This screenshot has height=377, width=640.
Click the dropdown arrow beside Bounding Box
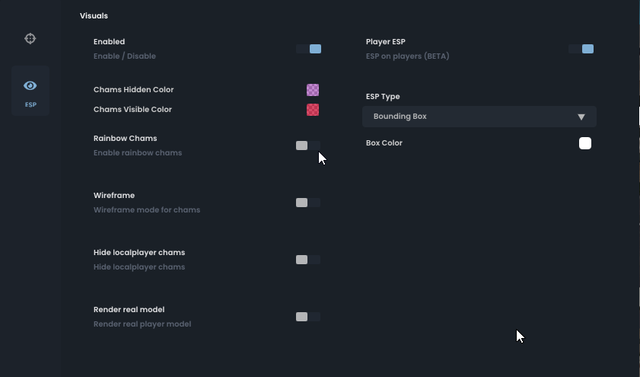tap(581, 117)
